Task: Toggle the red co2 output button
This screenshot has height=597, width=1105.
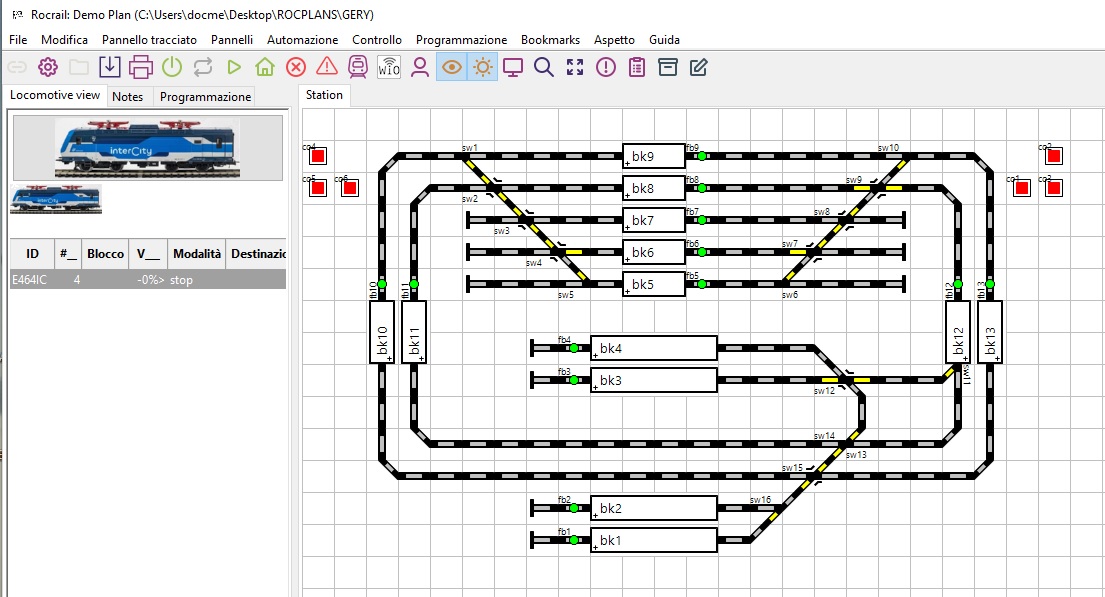Action: point(1053,156)
